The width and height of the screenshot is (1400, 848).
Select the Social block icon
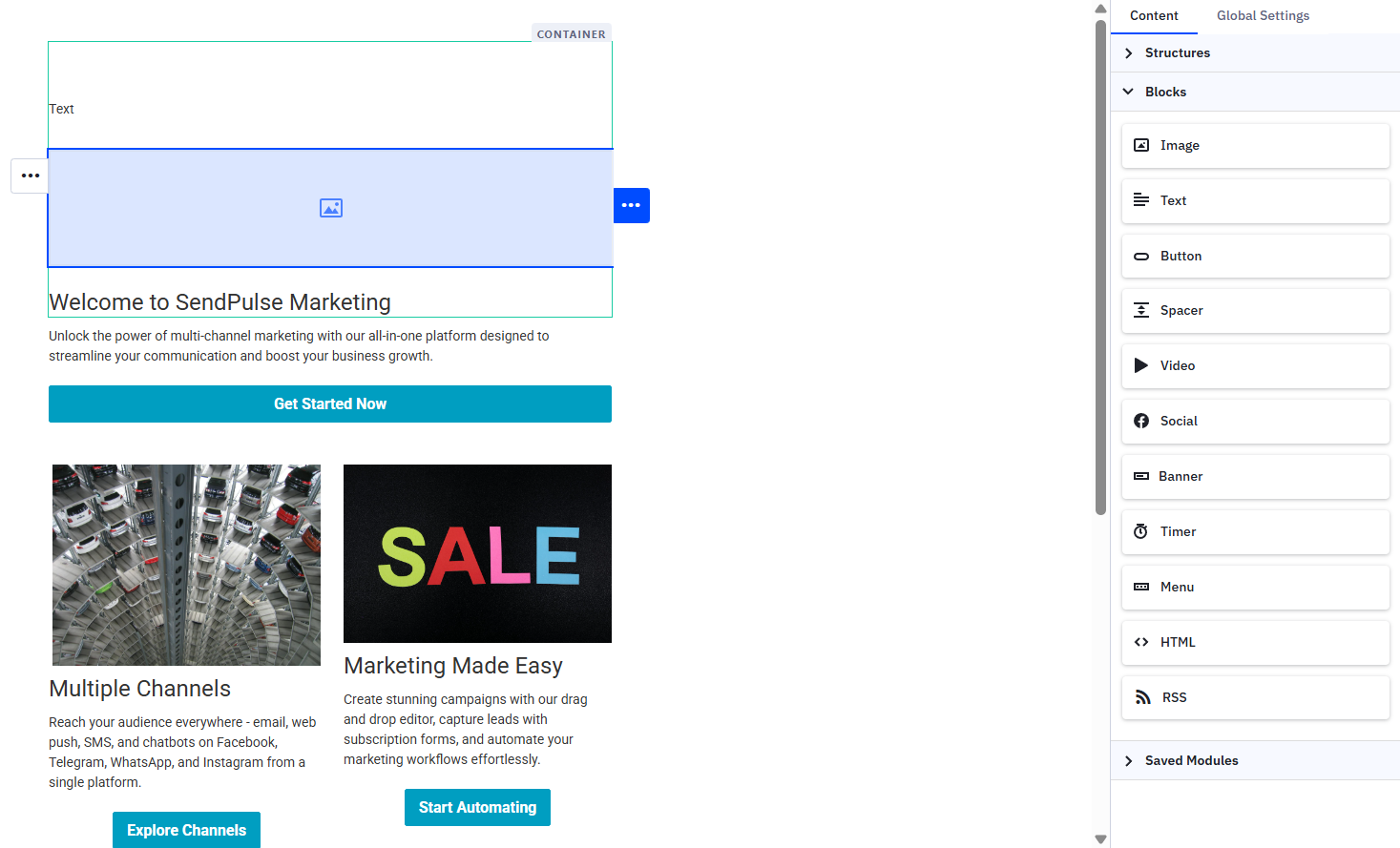pyautogui.click(x=1141, y=421)
